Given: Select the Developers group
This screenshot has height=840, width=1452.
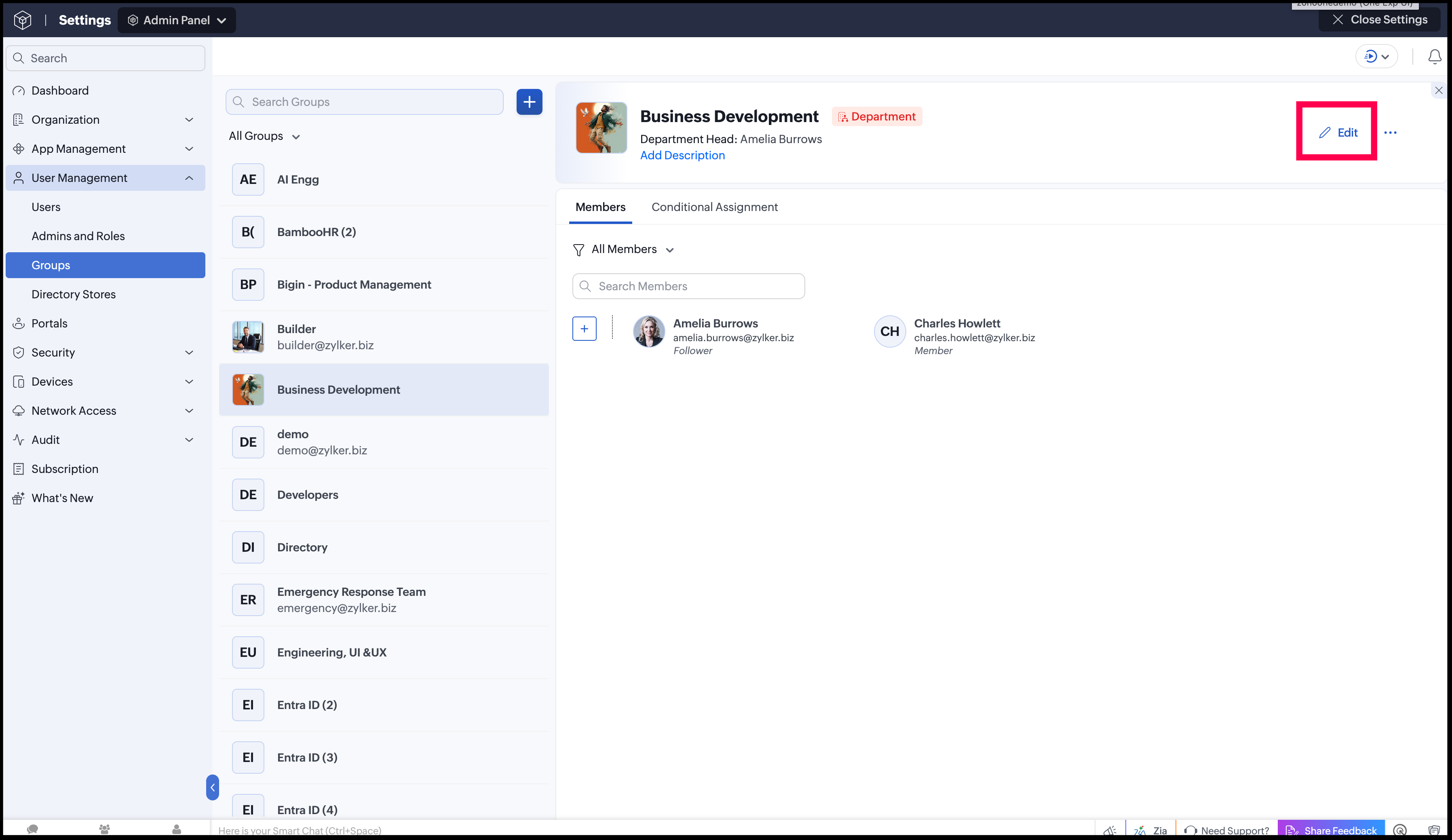Looking at the screenshot, I should (x=384, y=495).
